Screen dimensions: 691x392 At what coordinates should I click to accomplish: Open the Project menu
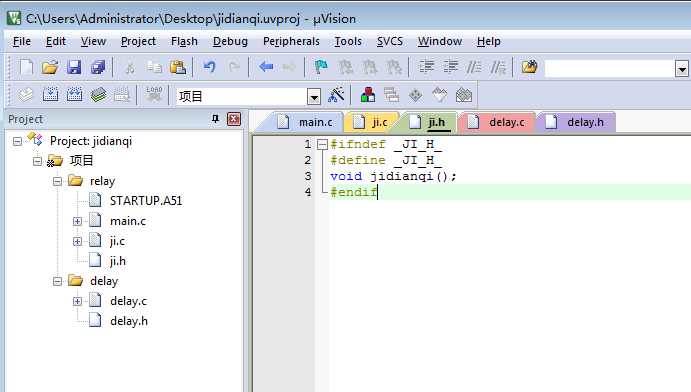[138, 41]
